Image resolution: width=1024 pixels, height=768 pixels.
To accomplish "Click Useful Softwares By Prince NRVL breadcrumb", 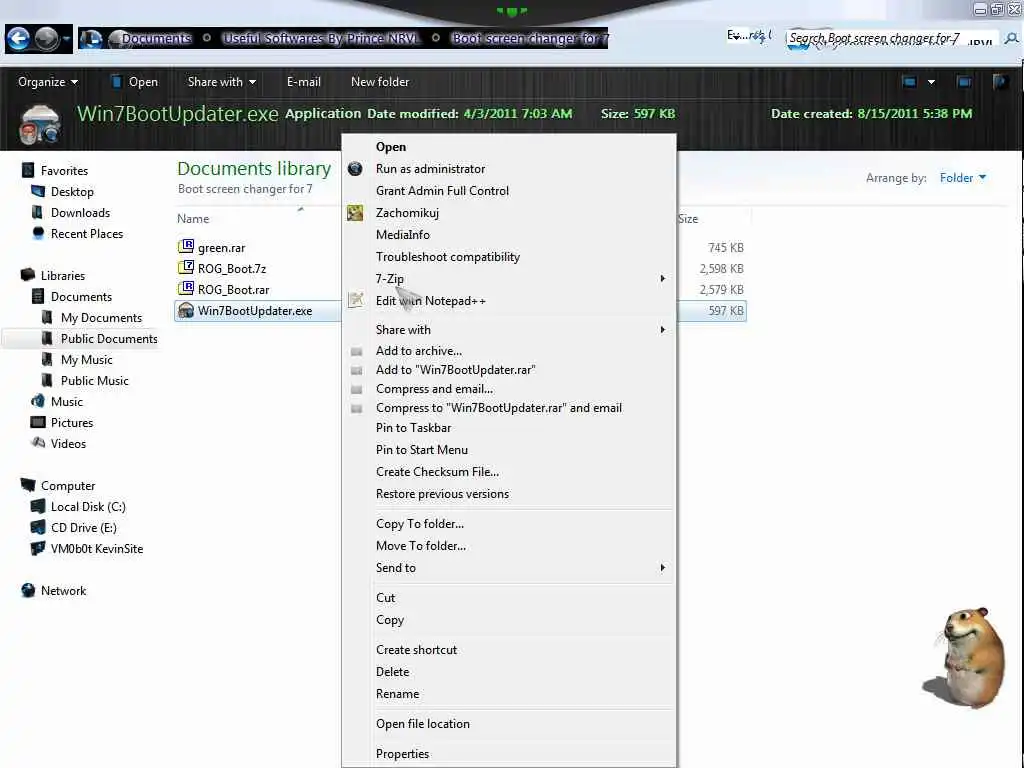I will coord(320,39).
